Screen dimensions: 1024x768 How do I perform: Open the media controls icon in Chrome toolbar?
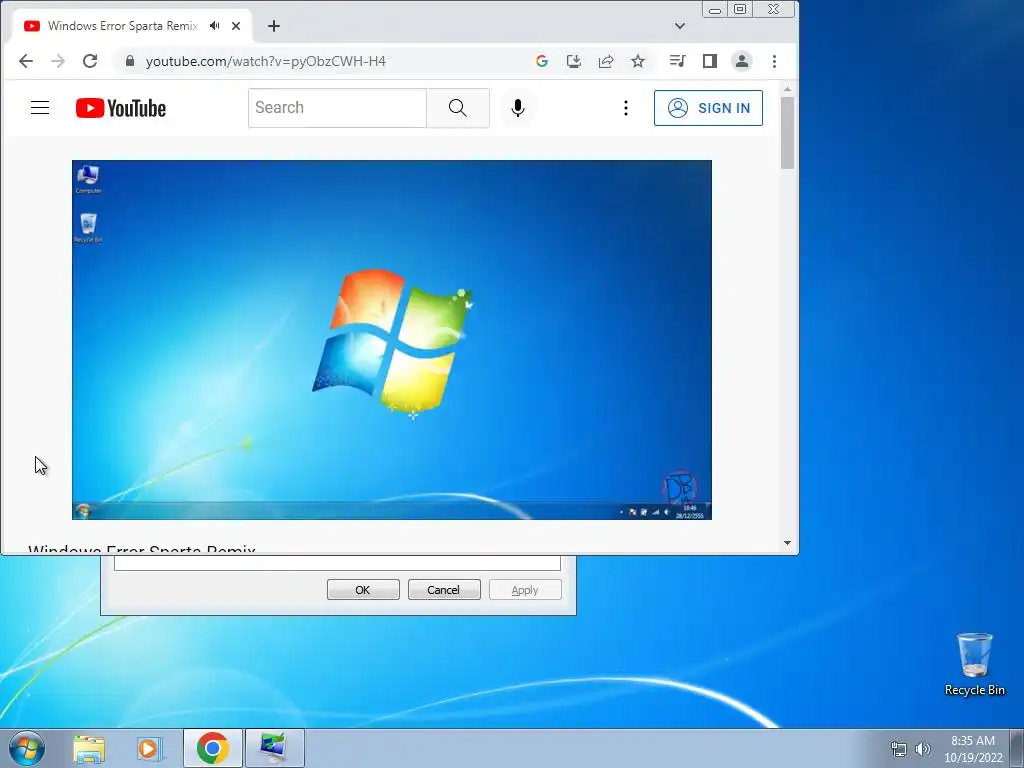pos(677,61)
